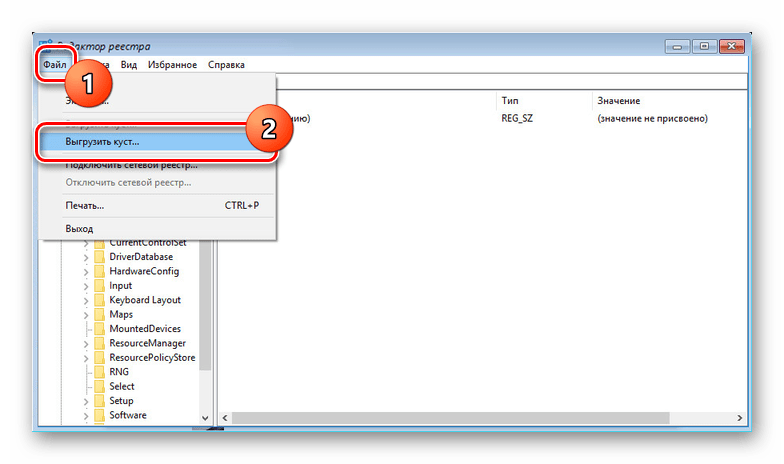Select the Input folder icon
This screenshot has height=464, width=784.
[x=100, y=286]
